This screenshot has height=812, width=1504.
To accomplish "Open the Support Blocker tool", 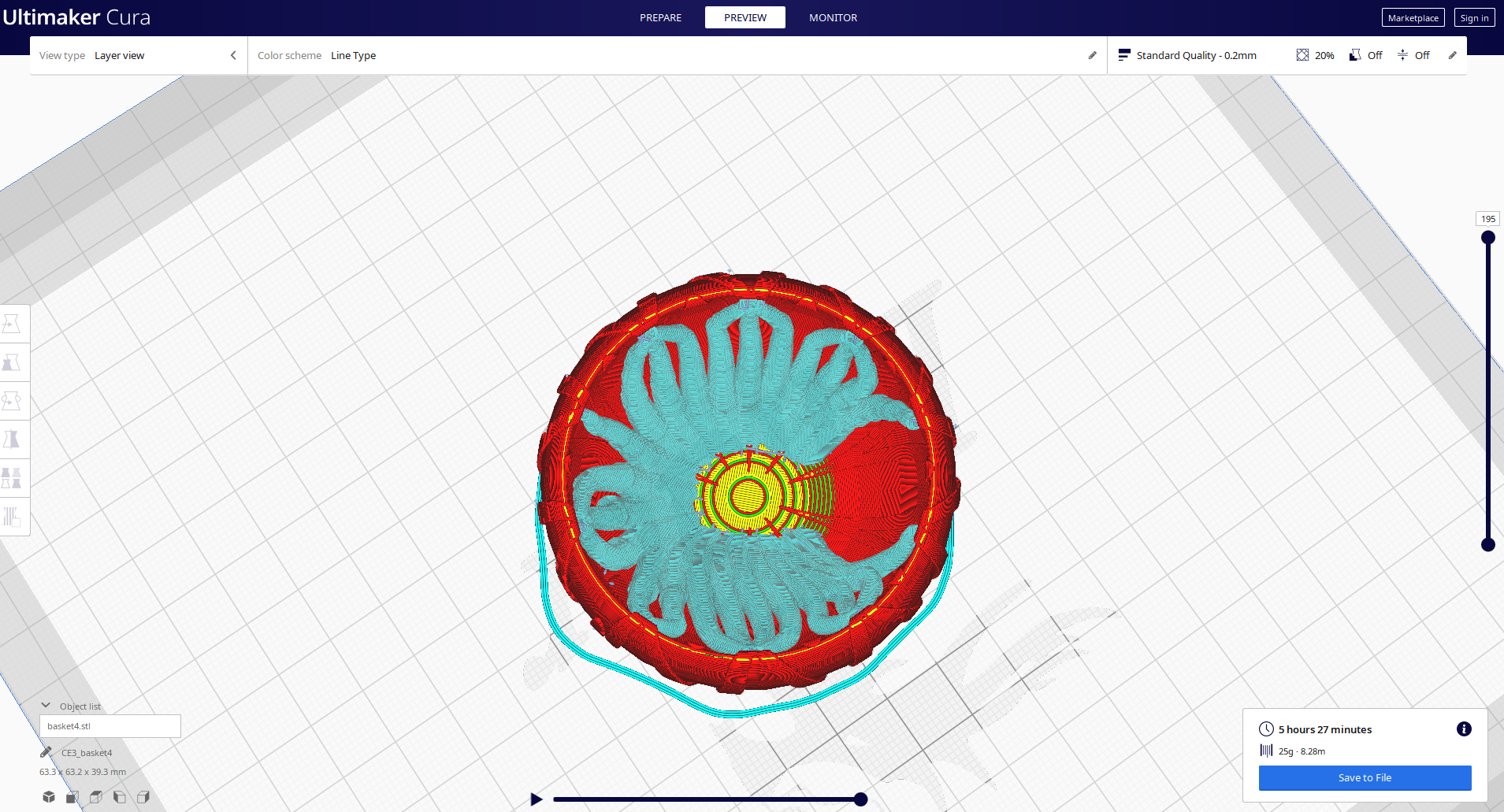I will point(12,517).
